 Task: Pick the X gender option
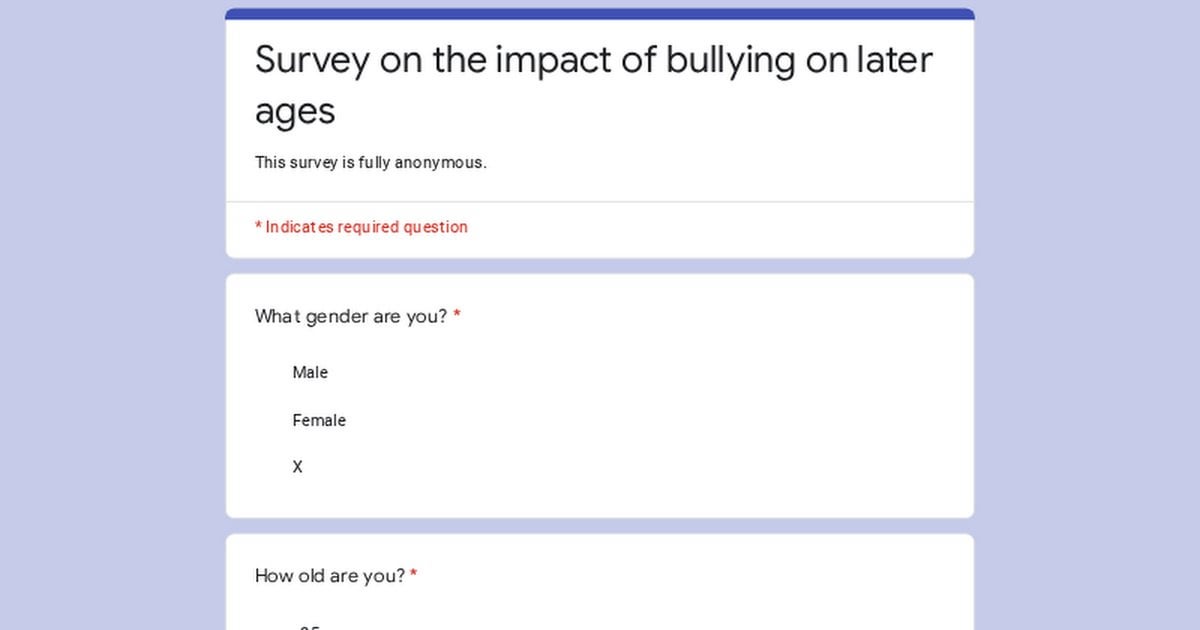pos(297,467)
